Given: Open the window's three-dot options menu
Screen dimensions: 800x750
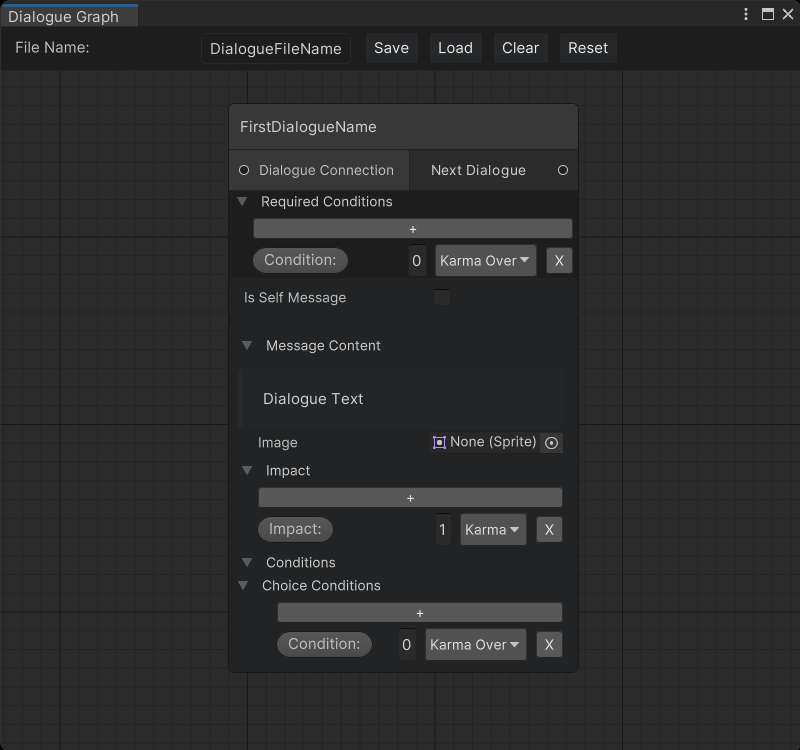Looking at the screenshot, I should click(746, 14).
